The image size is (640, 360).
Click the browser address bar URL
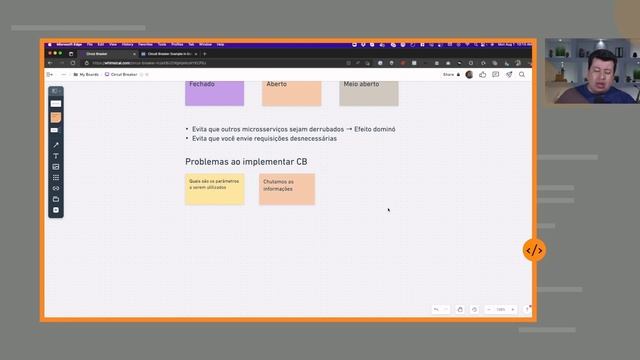coord(149,63)
